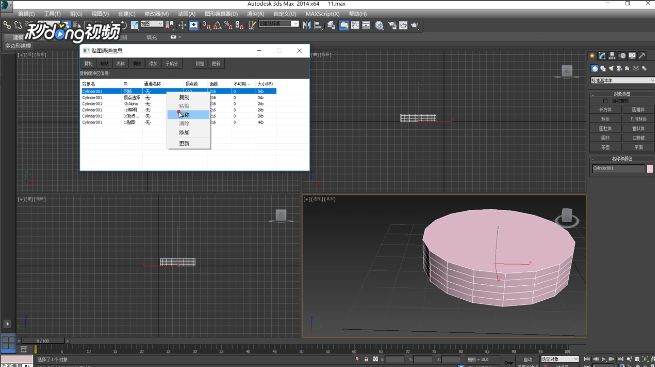Click the Cylinder001 object name field

pos(618,168)
